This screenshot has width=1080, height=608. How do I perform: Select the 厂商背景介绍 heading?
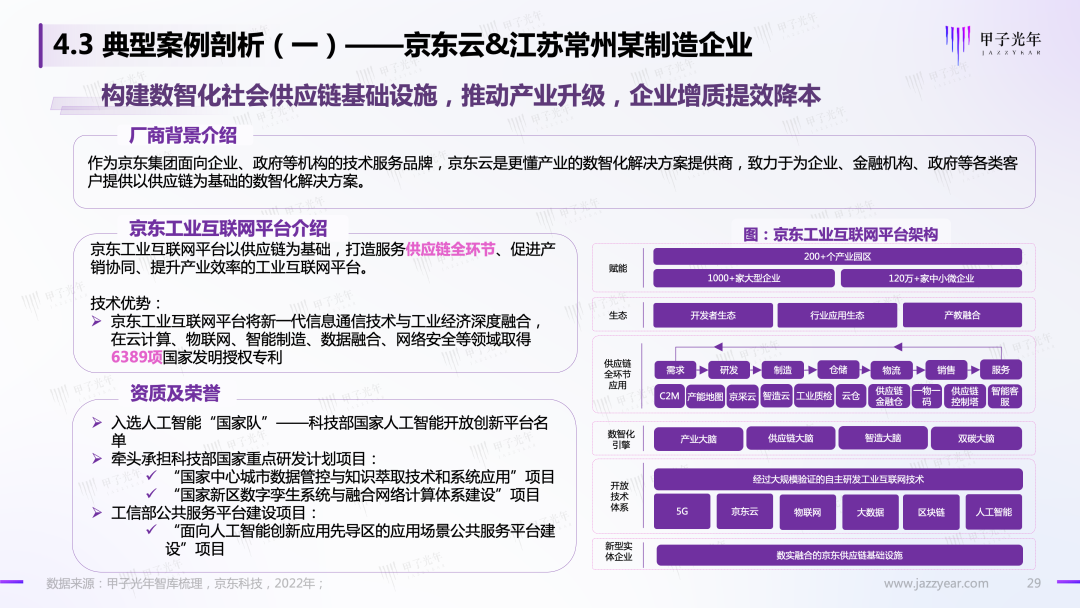coord(183,135)
